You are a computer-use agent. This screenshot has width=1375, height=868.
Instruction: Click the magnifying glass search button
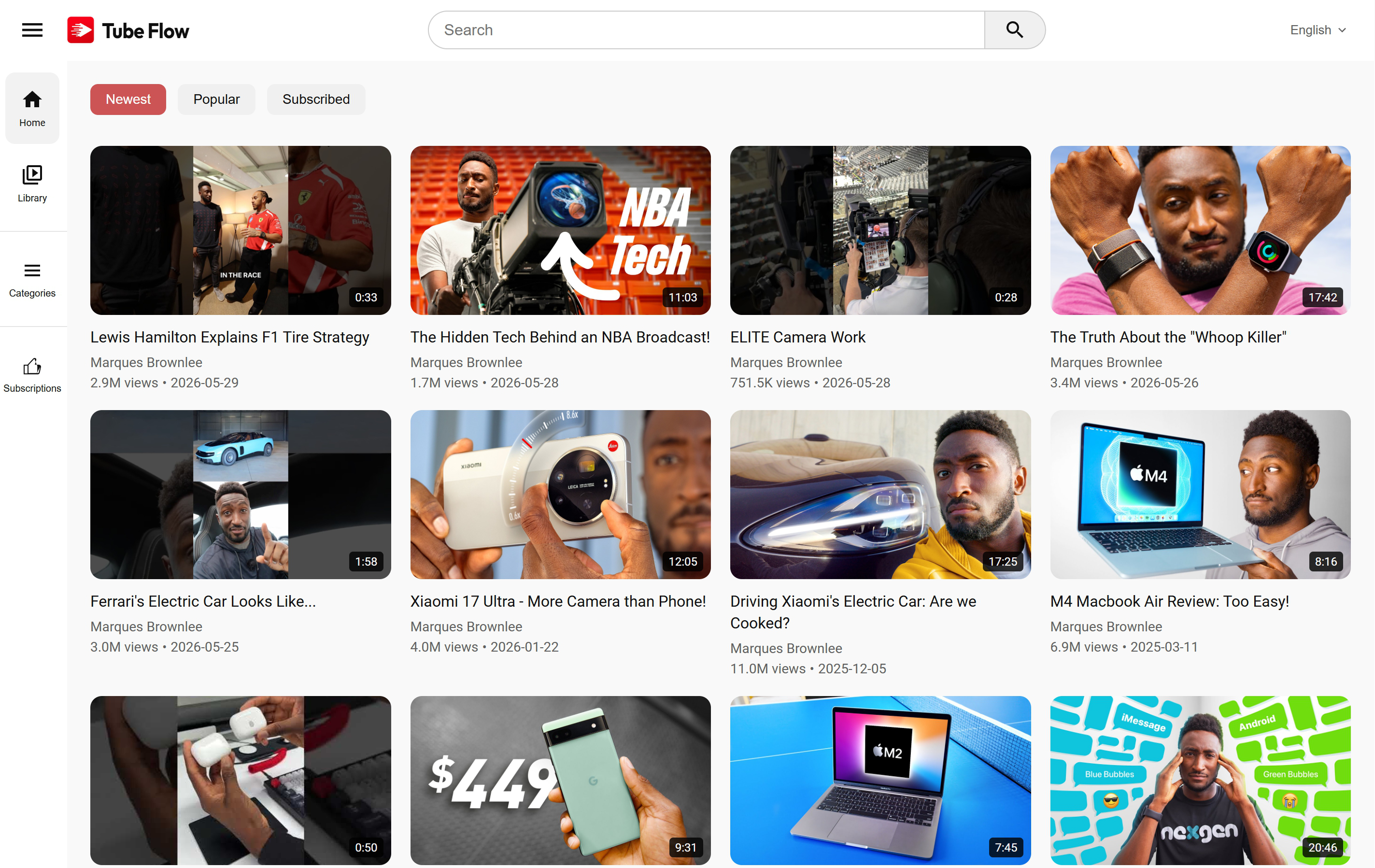coord(1014,29)
